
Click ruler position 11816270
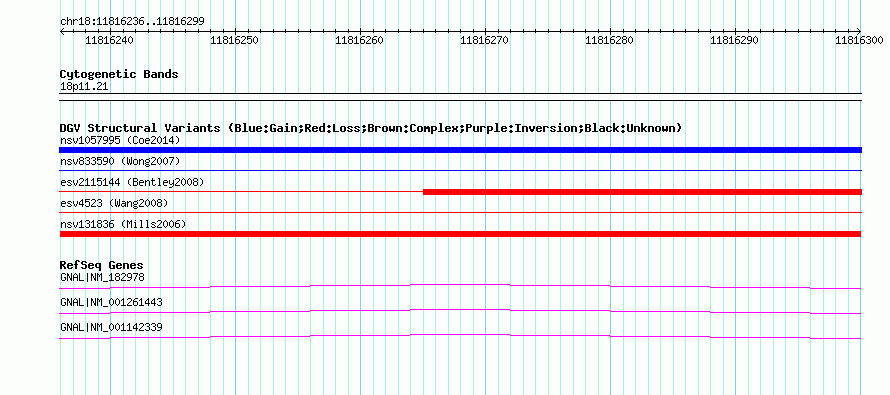pos(485,40)
